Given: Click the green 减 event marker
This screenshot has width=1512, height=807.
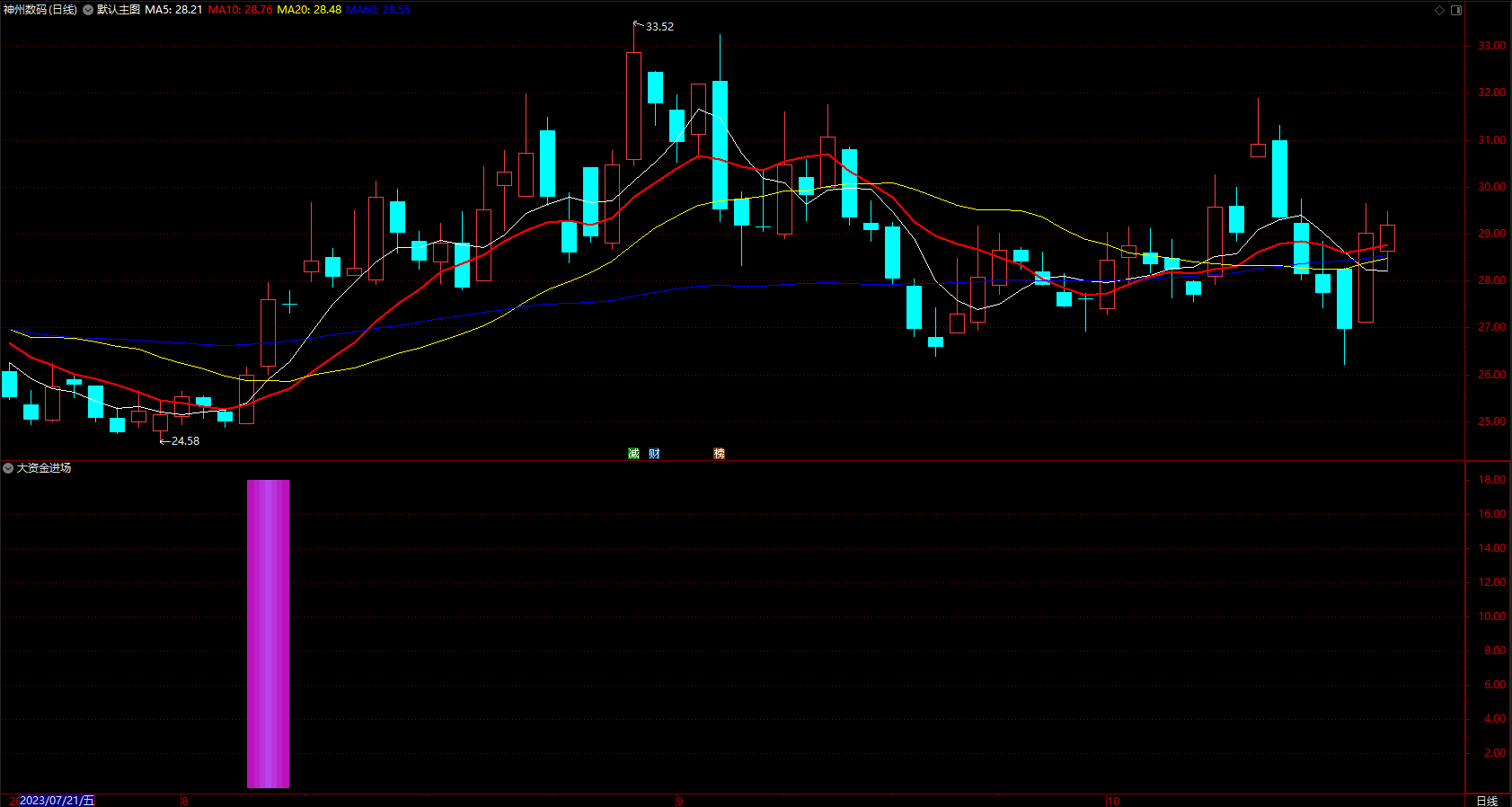Looking at the screenshot, I should pos(633,454).
